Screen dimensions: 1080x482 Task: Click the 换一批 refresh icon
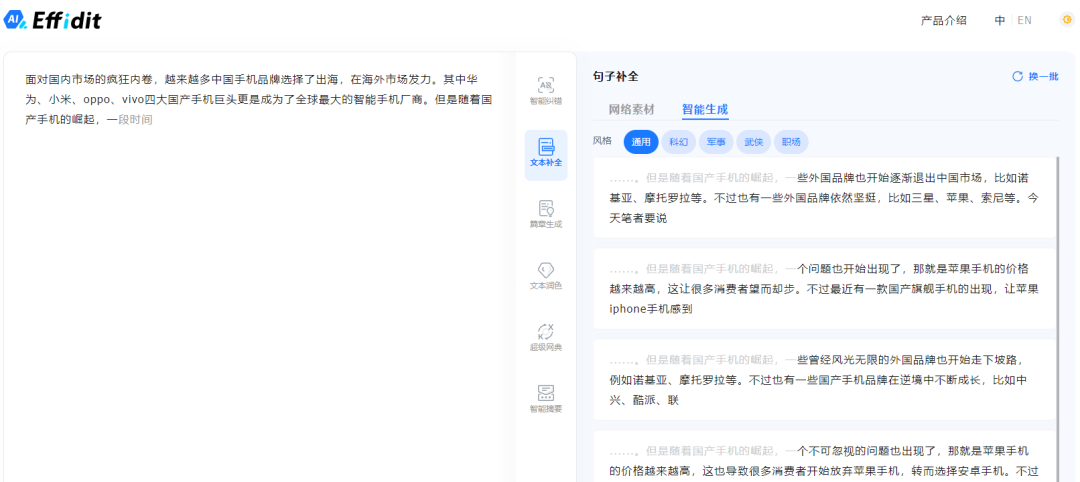pos(1018,76)
